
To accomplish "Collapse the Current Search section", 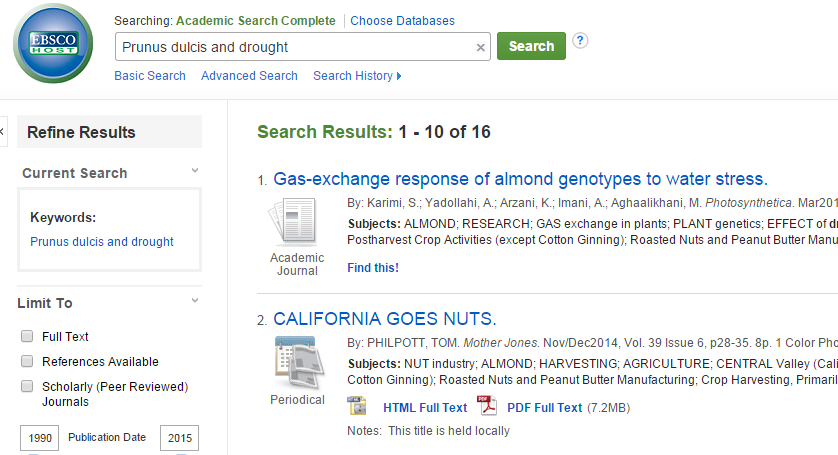I will (195, 172).
